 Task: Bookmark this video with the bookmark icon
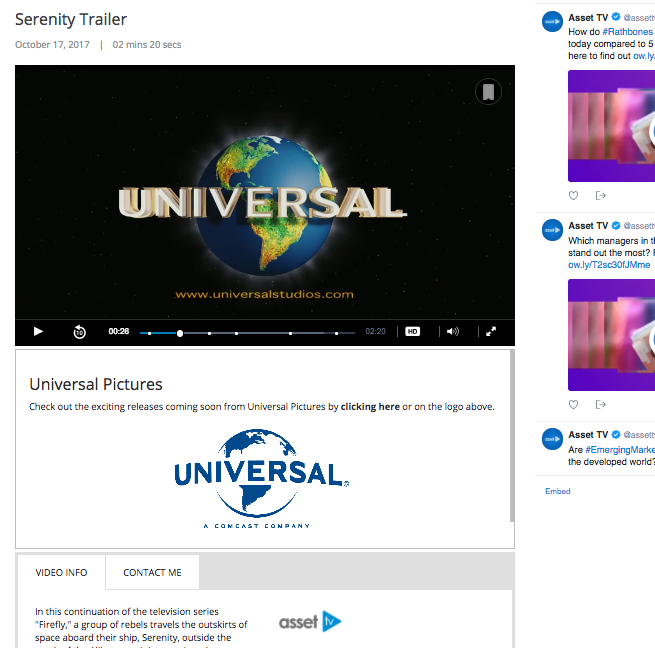(x=488, y=91)
